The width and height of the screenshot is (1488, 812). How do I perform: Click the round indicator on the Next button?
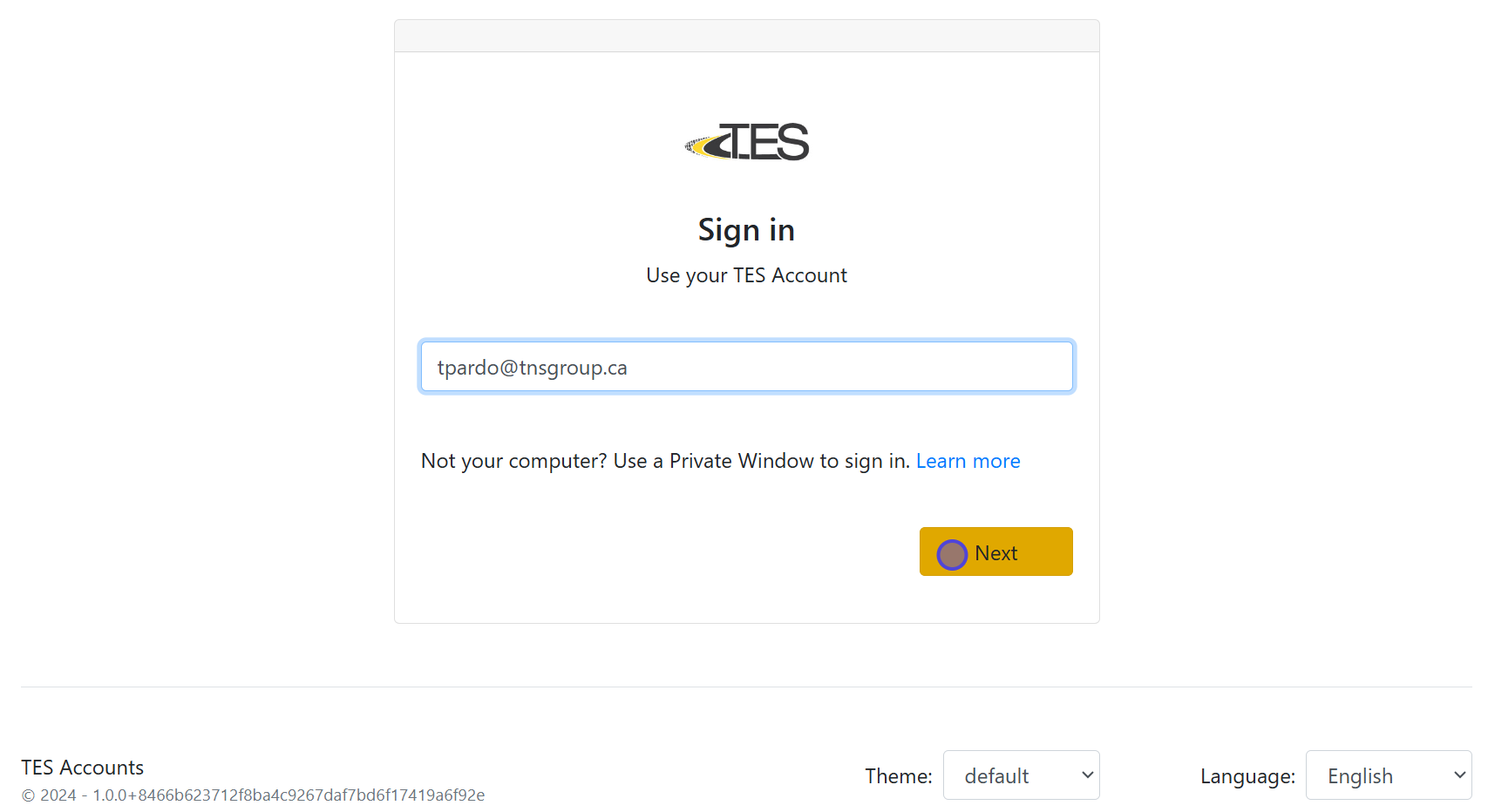coord(951,554)
